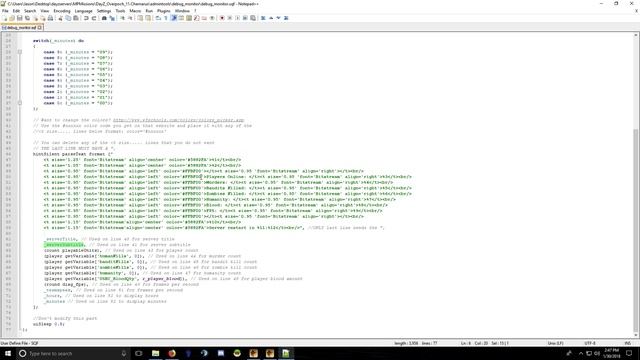Start macro recording with red record icon
The height and width of the screenshot is (360, 640).
click(x=222, y=18)
